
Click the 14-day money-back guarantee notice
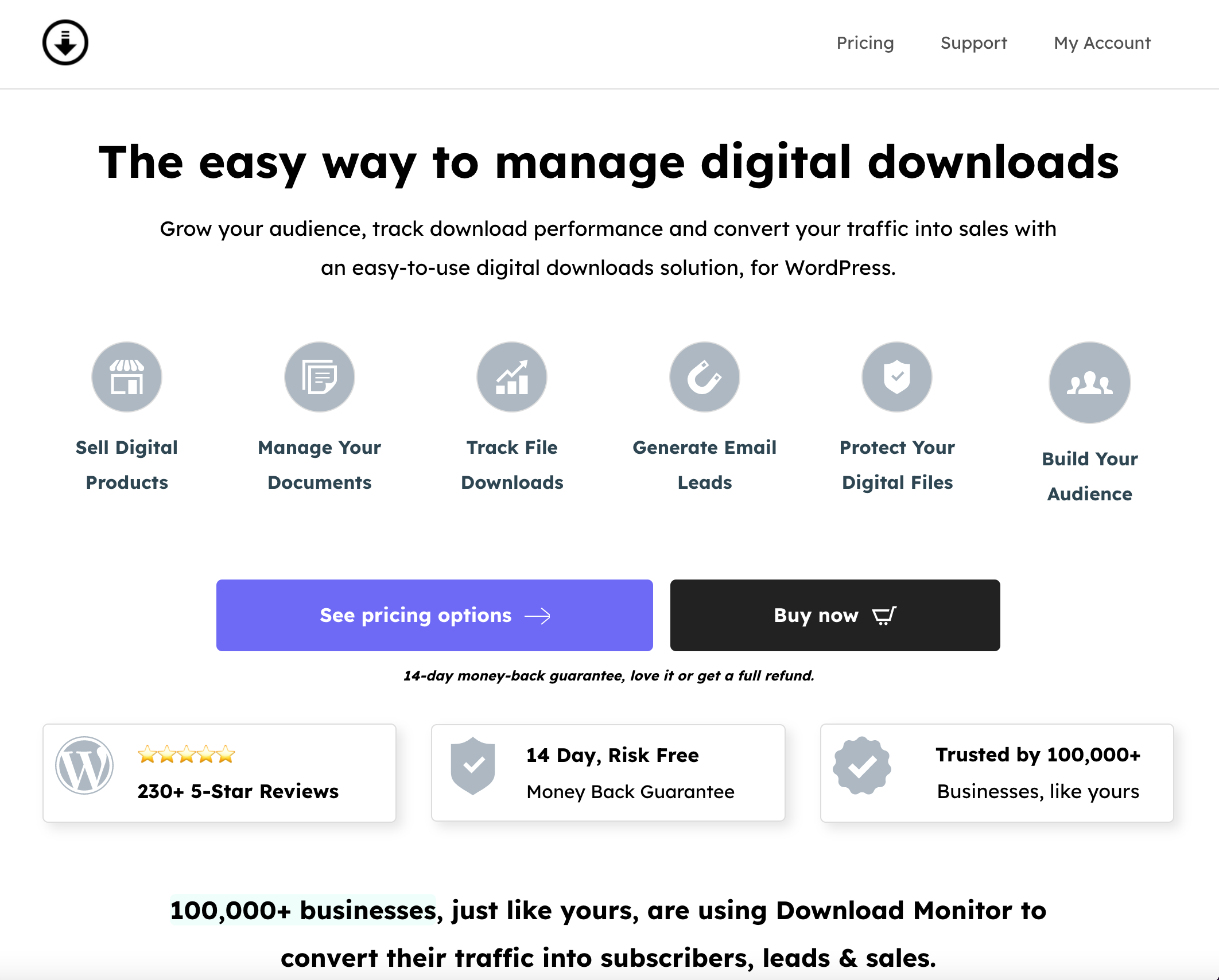pyautogui.click(x=608, y=676)
